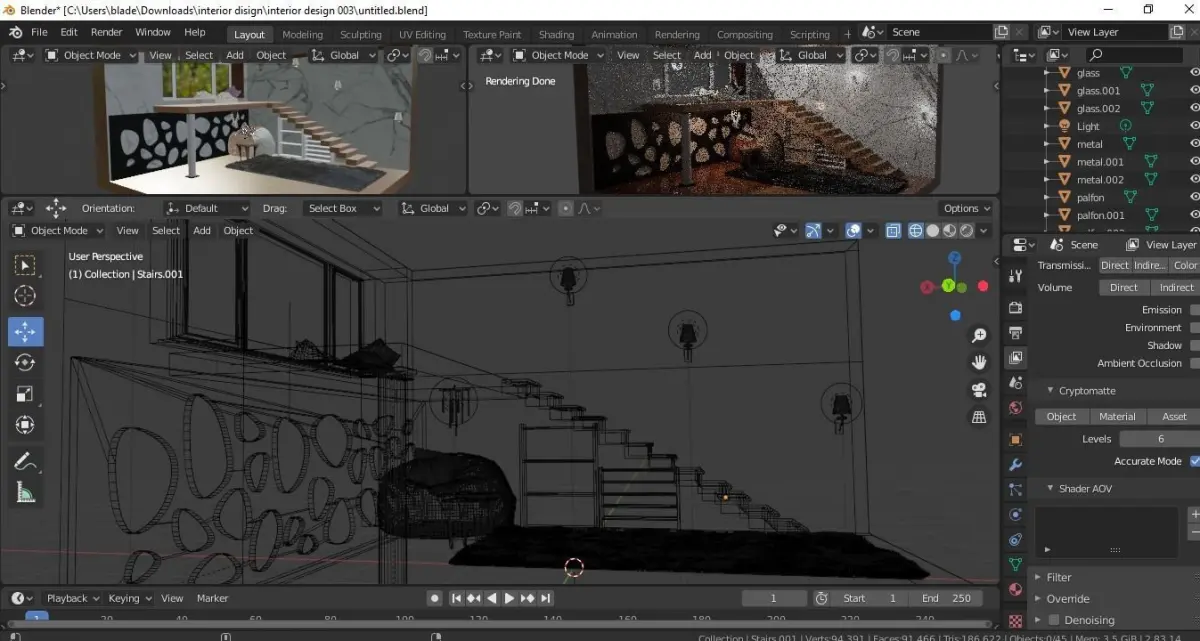Hide the glass.001 object
1200x641 pixels.
click(x=1194, y=91)
